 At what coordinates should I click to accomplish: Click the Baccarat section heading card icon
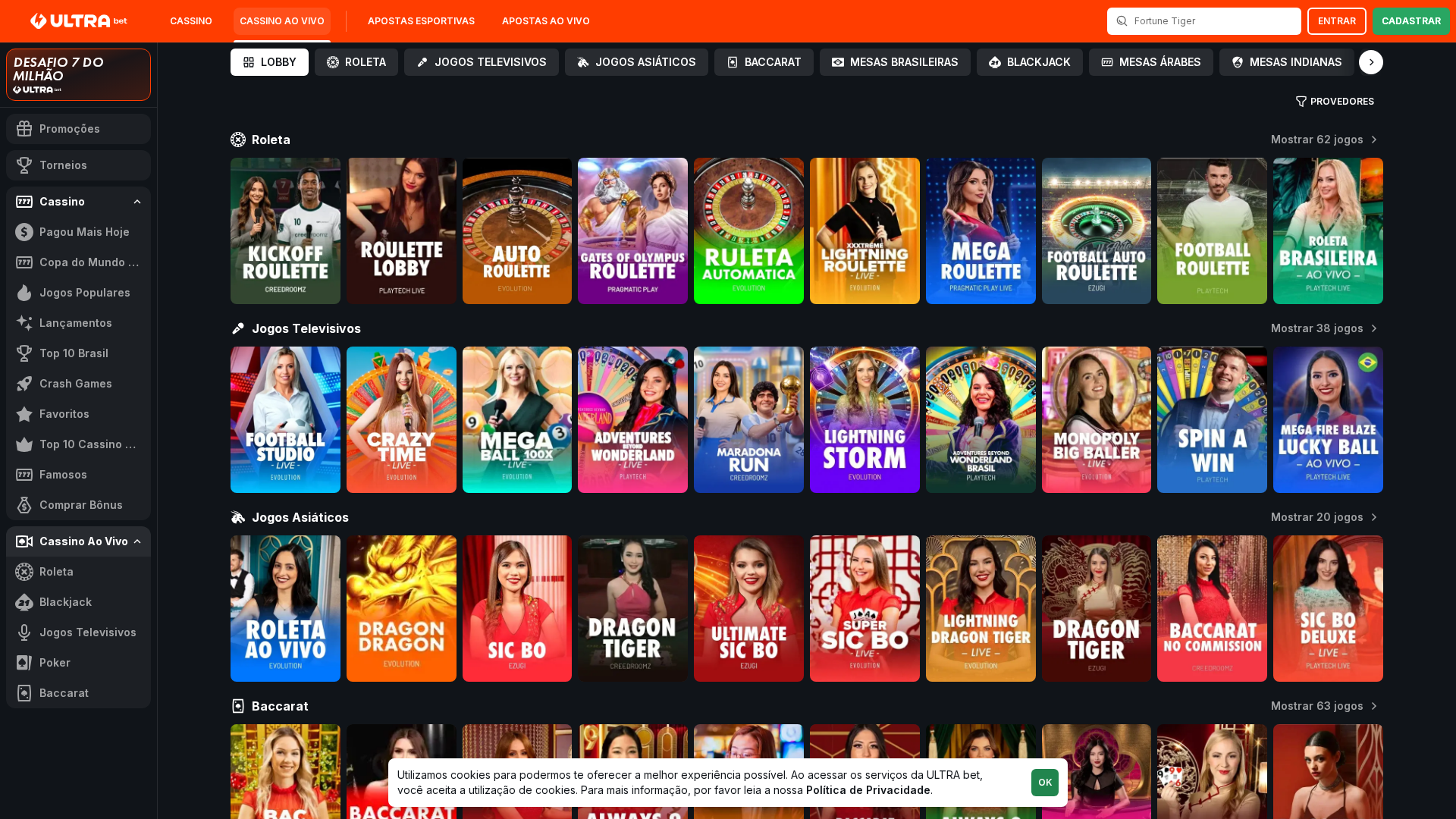pos(238,706)
